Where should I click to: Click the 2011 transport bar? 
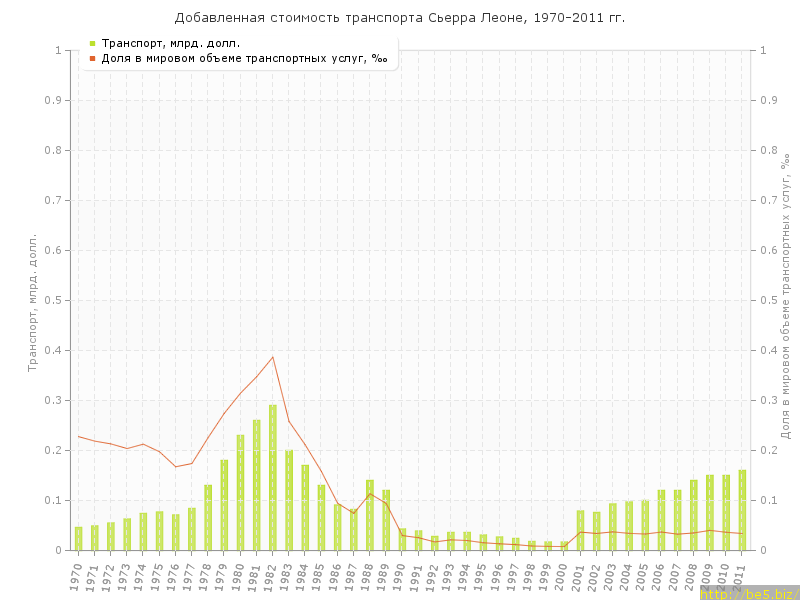coord(742,510)
